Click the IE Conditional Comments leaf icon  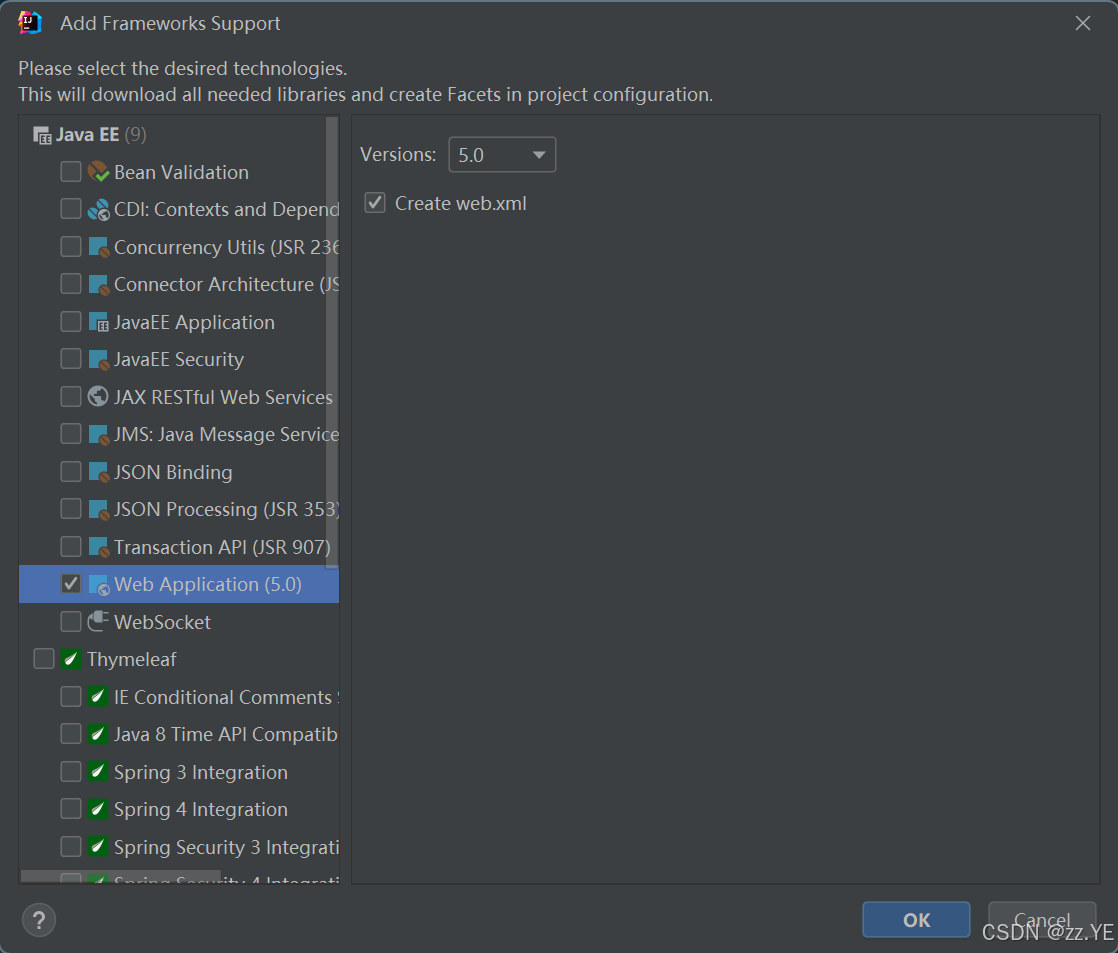point(98,696)
